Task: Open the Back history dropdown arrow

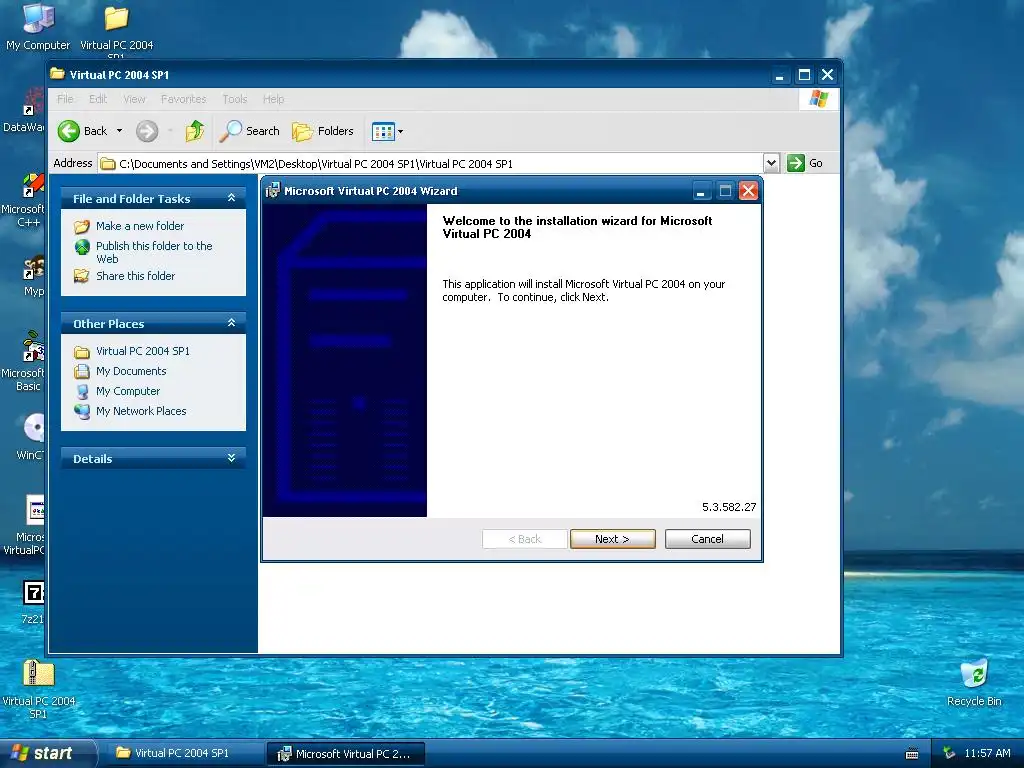Action: (120, 131)
